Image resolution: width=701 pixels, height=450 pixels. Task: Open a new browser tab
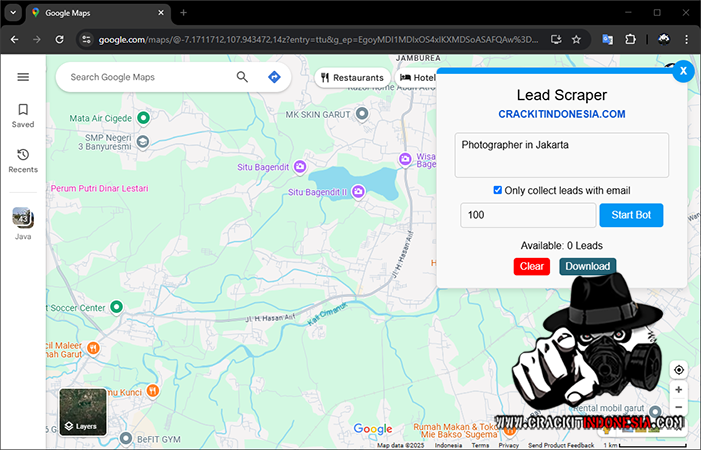click(183, 12)
